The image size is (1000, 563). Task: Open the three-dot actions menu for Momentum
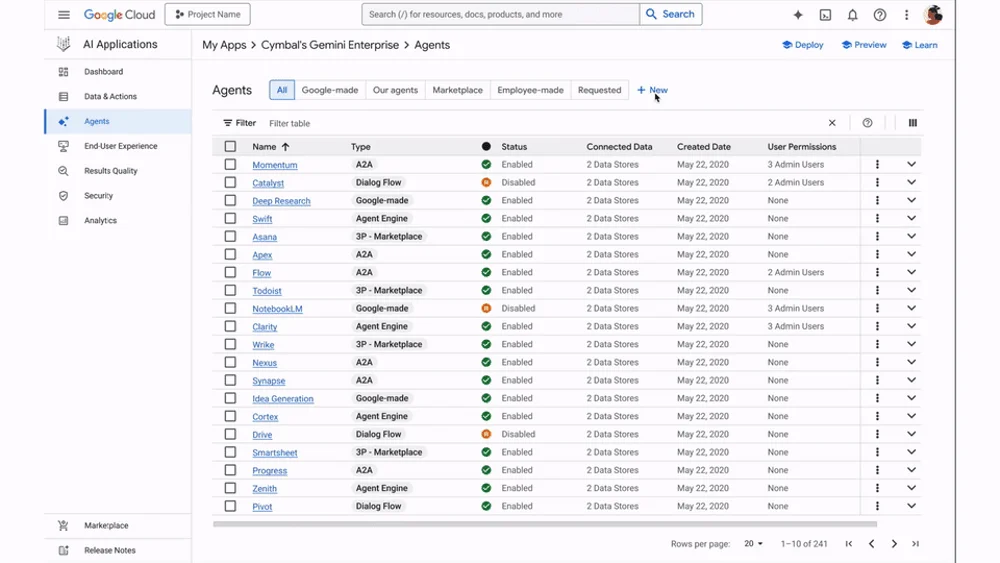[x=877, y=165]
